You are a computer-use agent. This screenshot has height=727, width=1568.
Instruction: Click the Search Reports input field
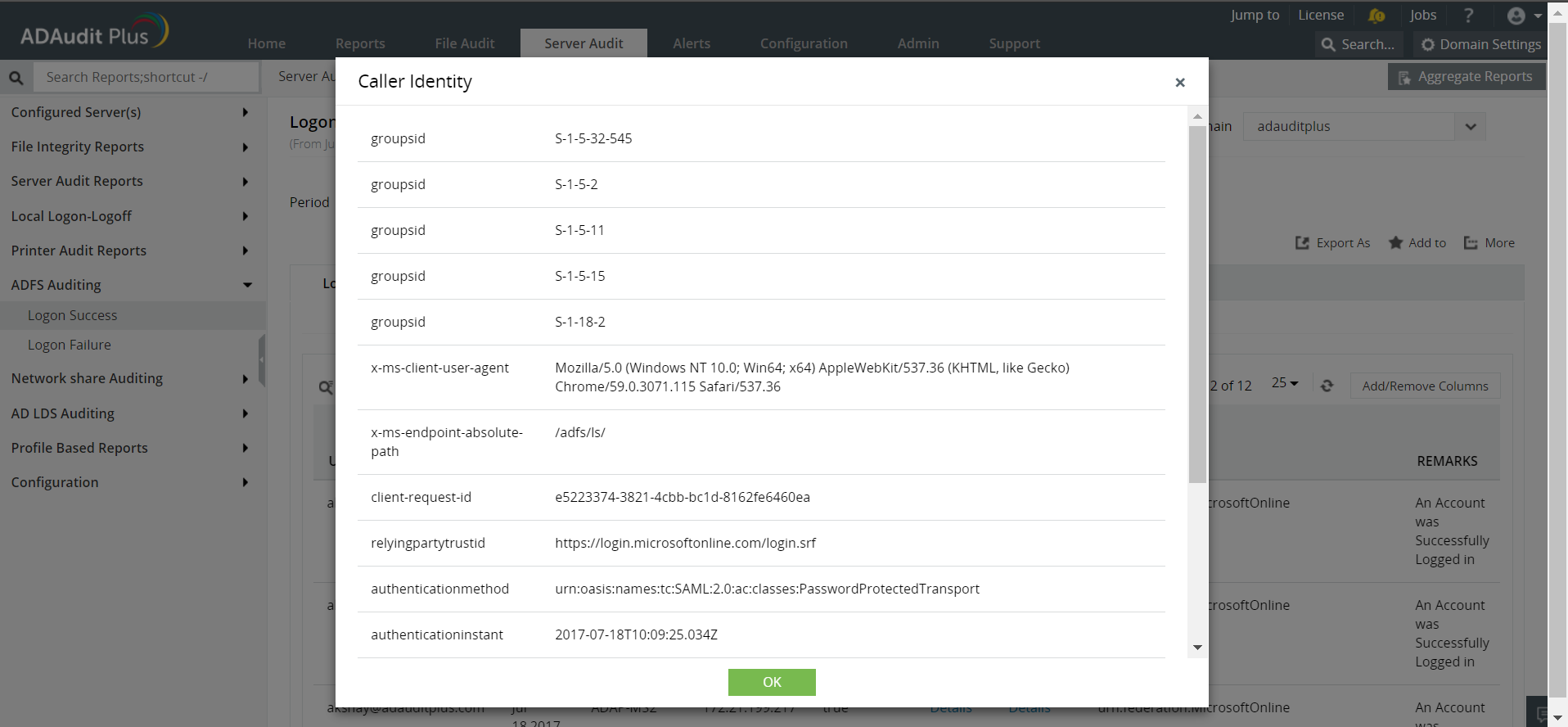coord(146,77)
